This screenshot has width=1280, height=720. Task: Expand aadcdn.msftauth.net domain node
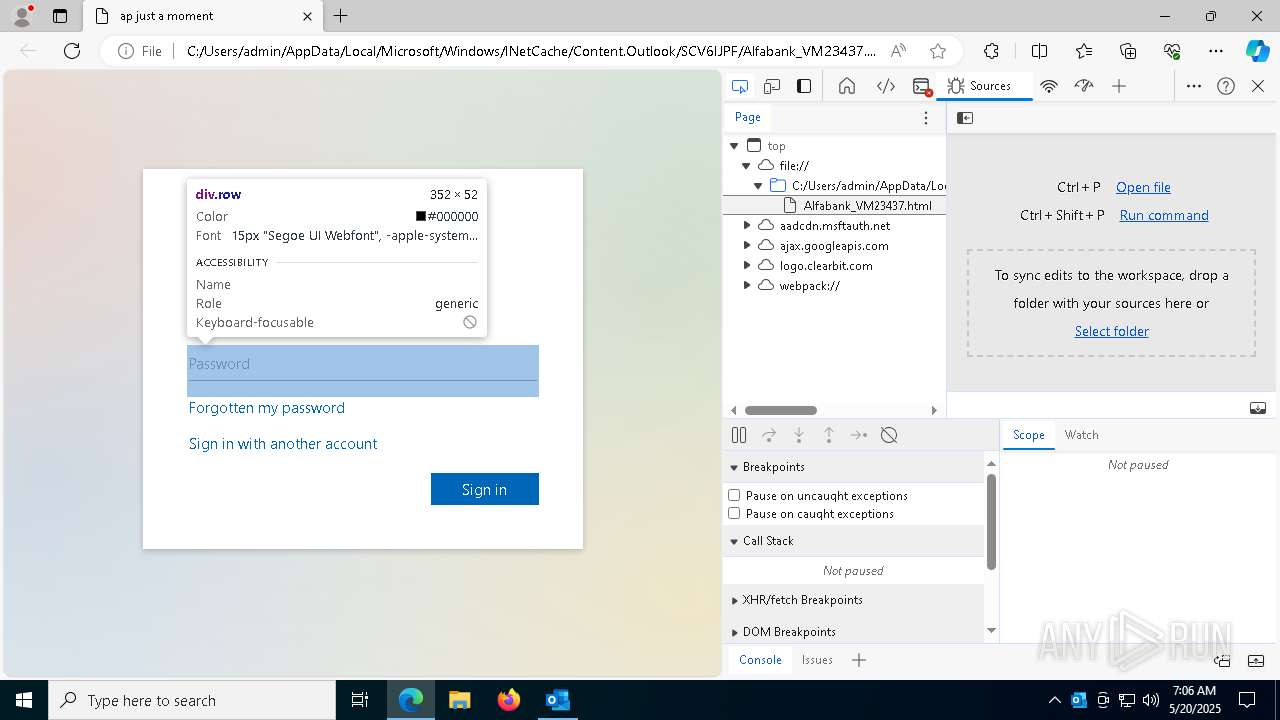tap(746, 226)
